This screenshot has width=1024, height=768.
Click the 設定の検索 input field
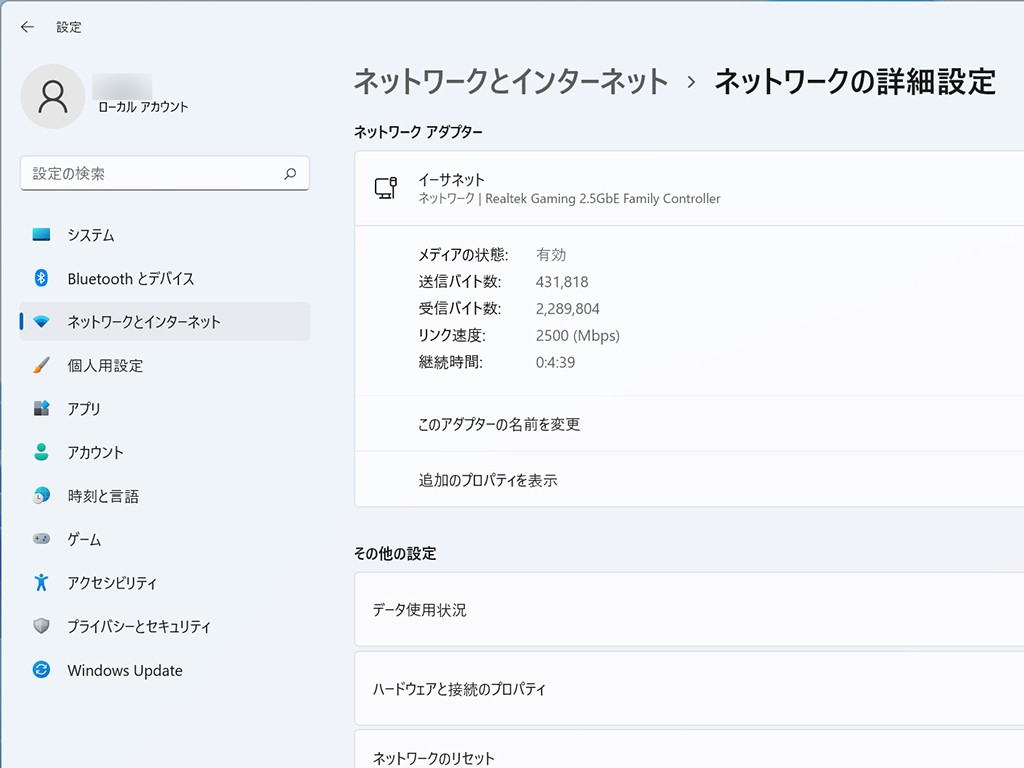click(x=150, y=174)
